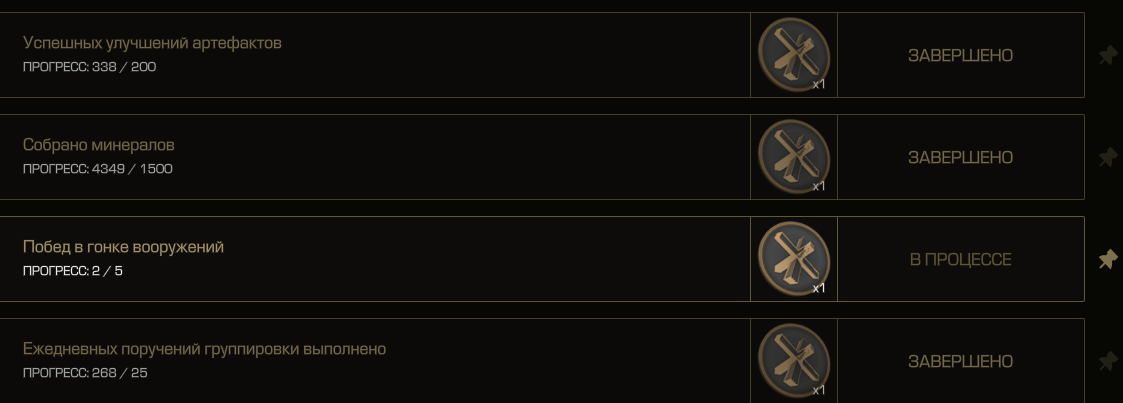Open the reward coin for 'Ежедневных поручений группировки'
This screenshot has width=1123, height=403.
point(794,361)
